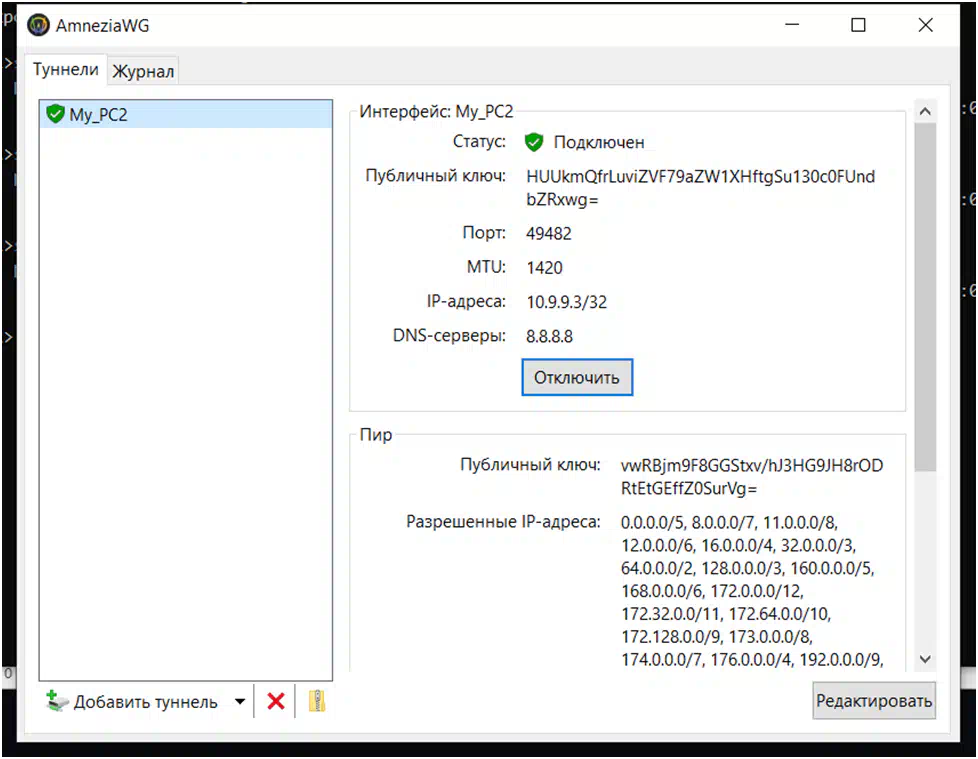Click the Разрешенные IP-адреса label
The image size is (978, 759).
coord(503,521)
